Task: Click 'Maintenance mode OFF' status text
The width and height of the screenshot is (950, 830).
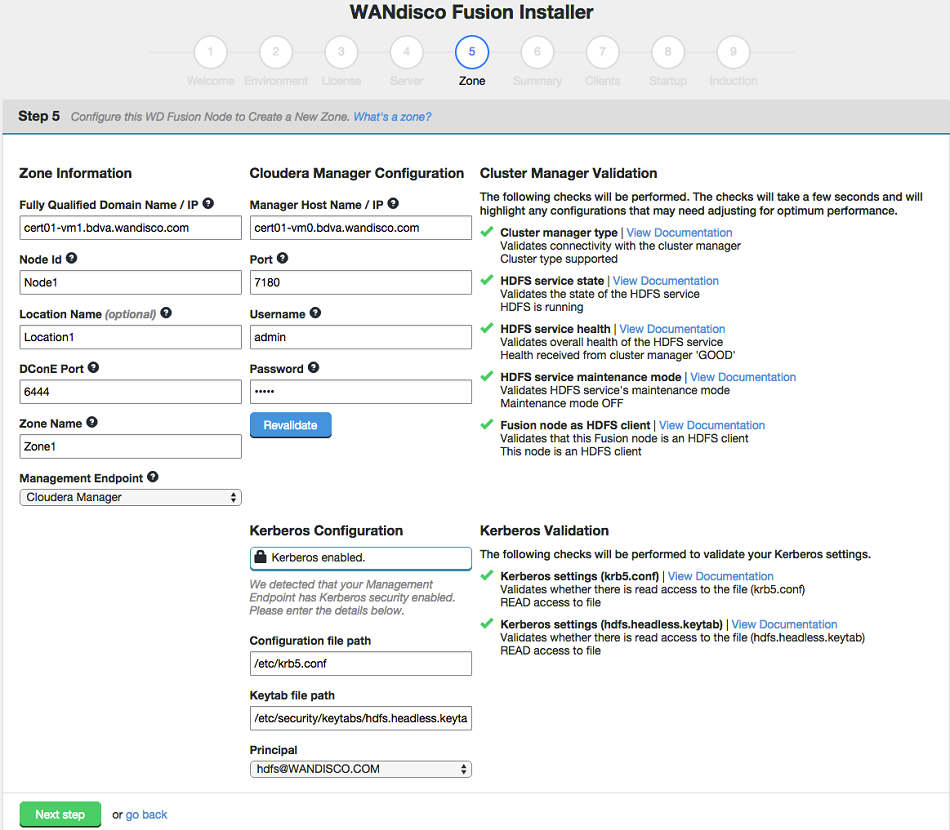Action: (x=562, y=403)
